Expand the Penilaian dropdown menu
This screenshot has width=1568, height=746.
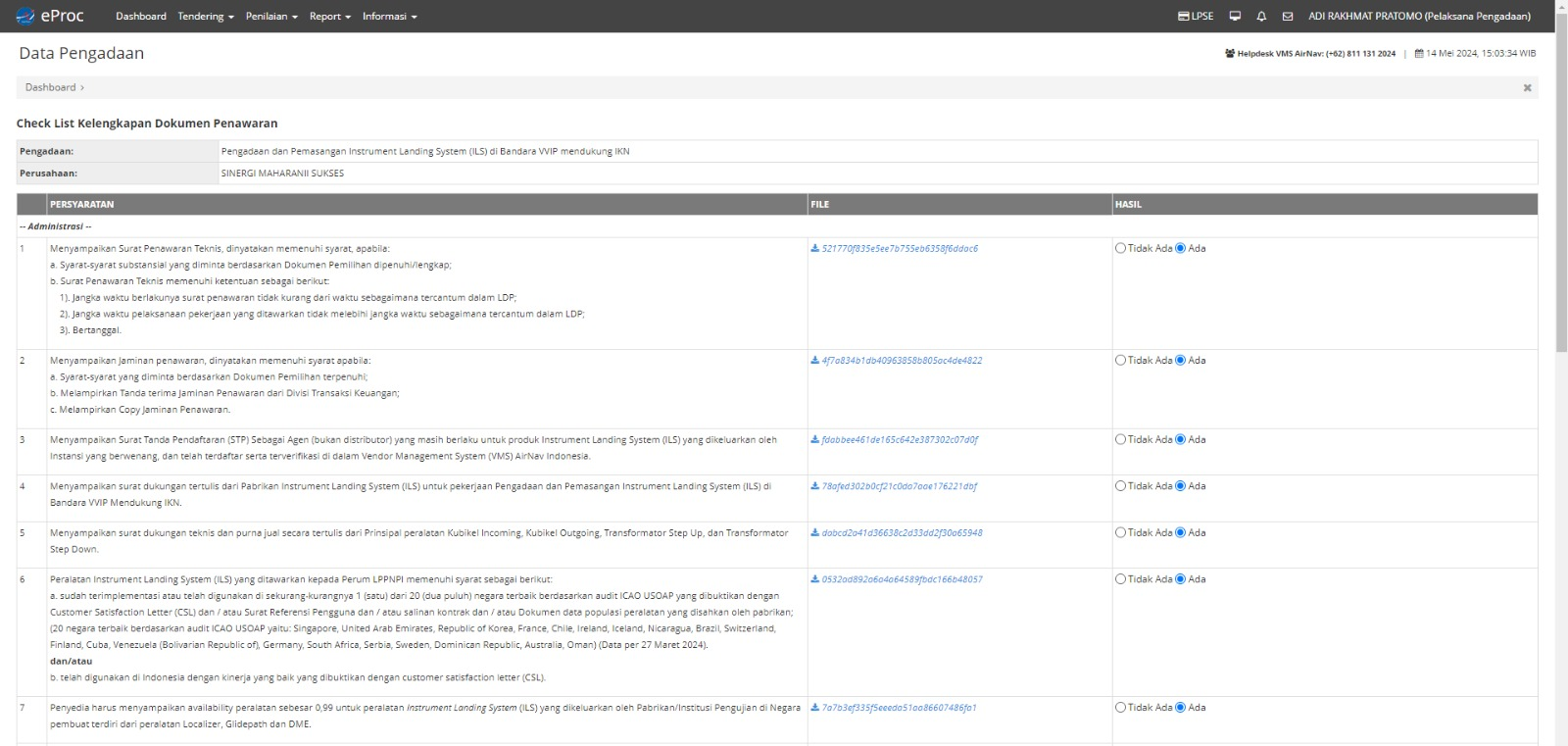click(271, 17)
